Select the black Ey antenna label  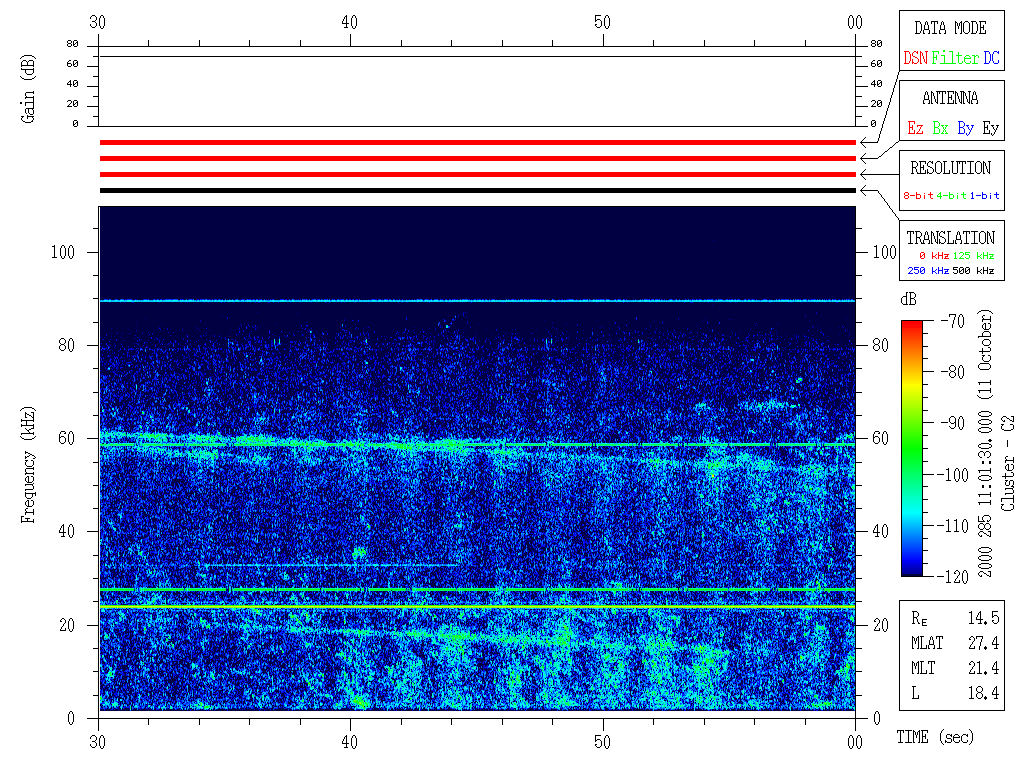(x=990, y=128)
